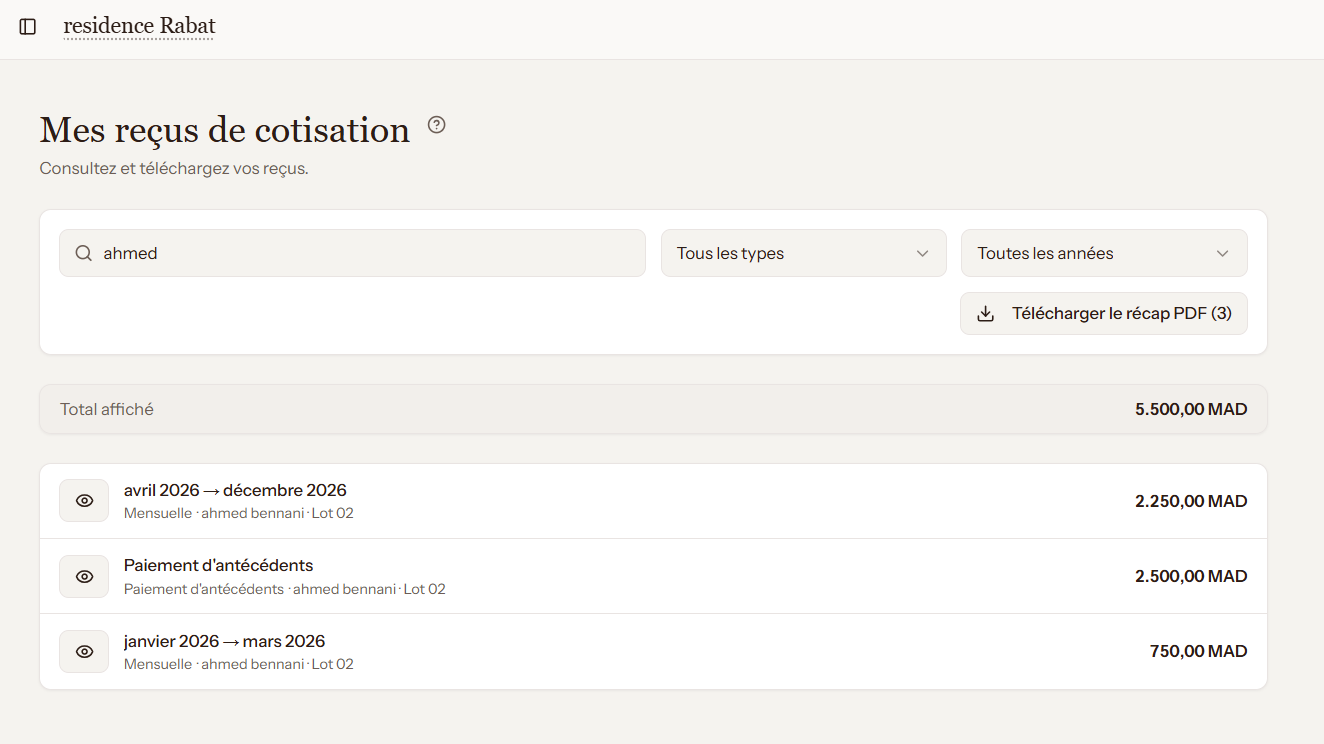Viewport: 1324px width, 744px height.
Task: Toggle the sidebar panel icon
Action: coord(28,27)
